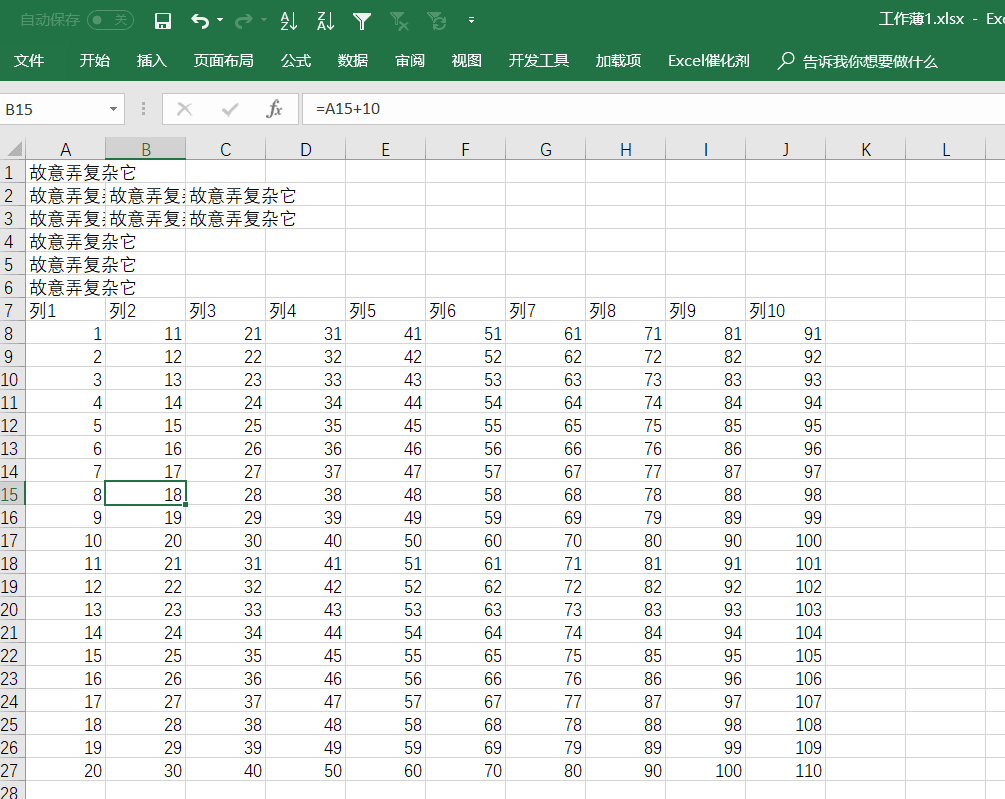
Task: Open the 视图 ribbon tab
Action: pyautogui.click(x=466, y=61)
